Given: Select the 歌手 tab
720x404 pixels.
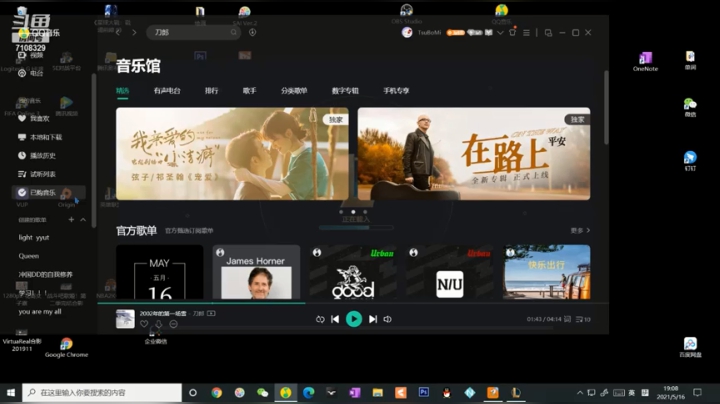Looking at the screenshot, I should coord(249,90).
